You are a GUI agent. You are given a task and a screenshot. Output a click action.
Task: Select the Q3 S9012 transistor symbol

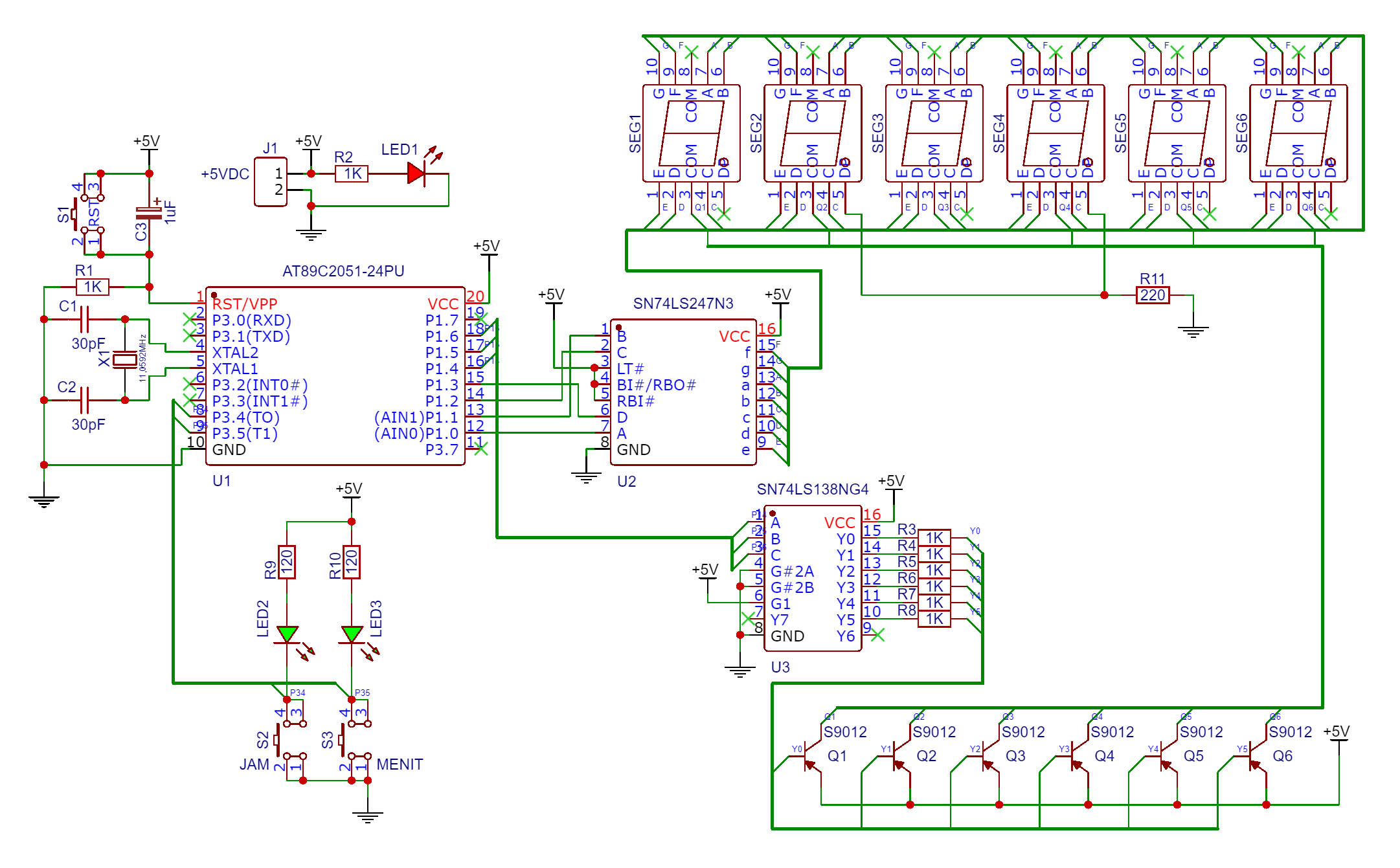tap(991, 756)
